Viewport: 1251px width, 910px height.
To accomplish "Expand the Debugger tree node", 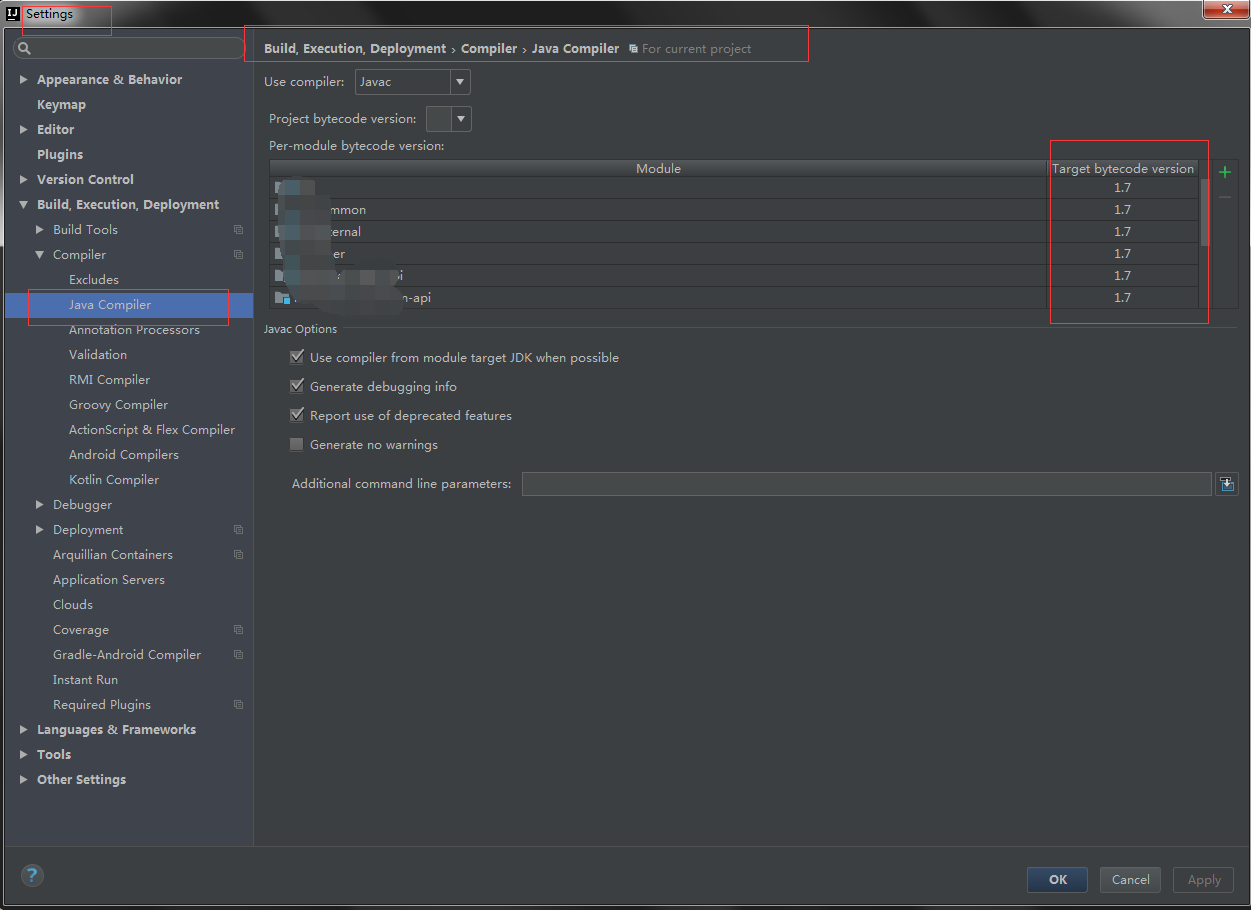I will coord(39,505).
